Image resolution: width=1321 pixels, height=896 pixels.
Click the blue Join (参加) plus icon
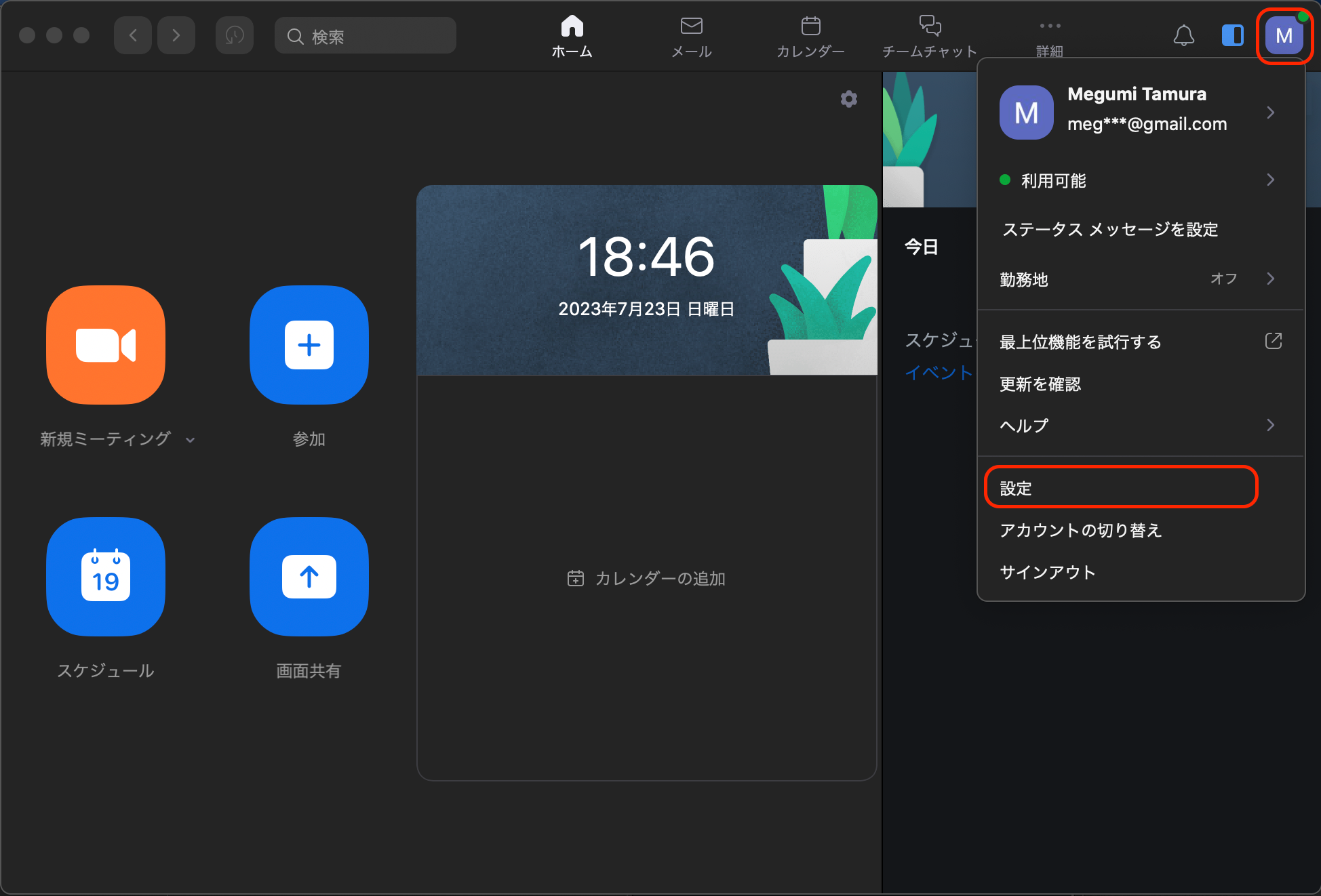309,344
